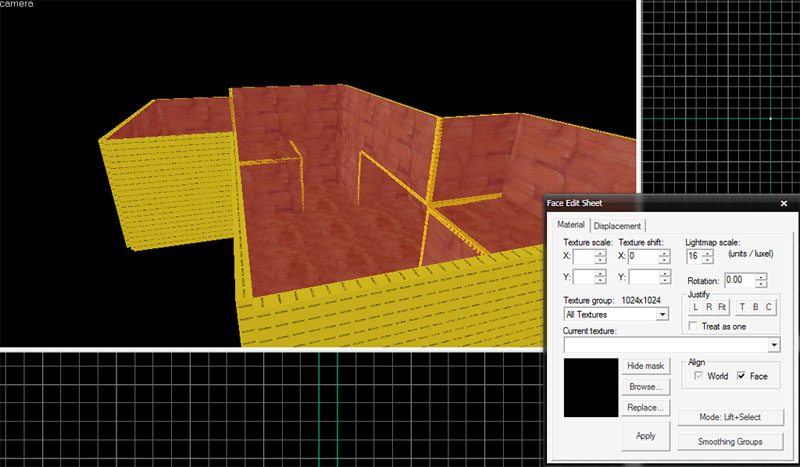
Task: Click the Apply button
Action: [645, 435]
